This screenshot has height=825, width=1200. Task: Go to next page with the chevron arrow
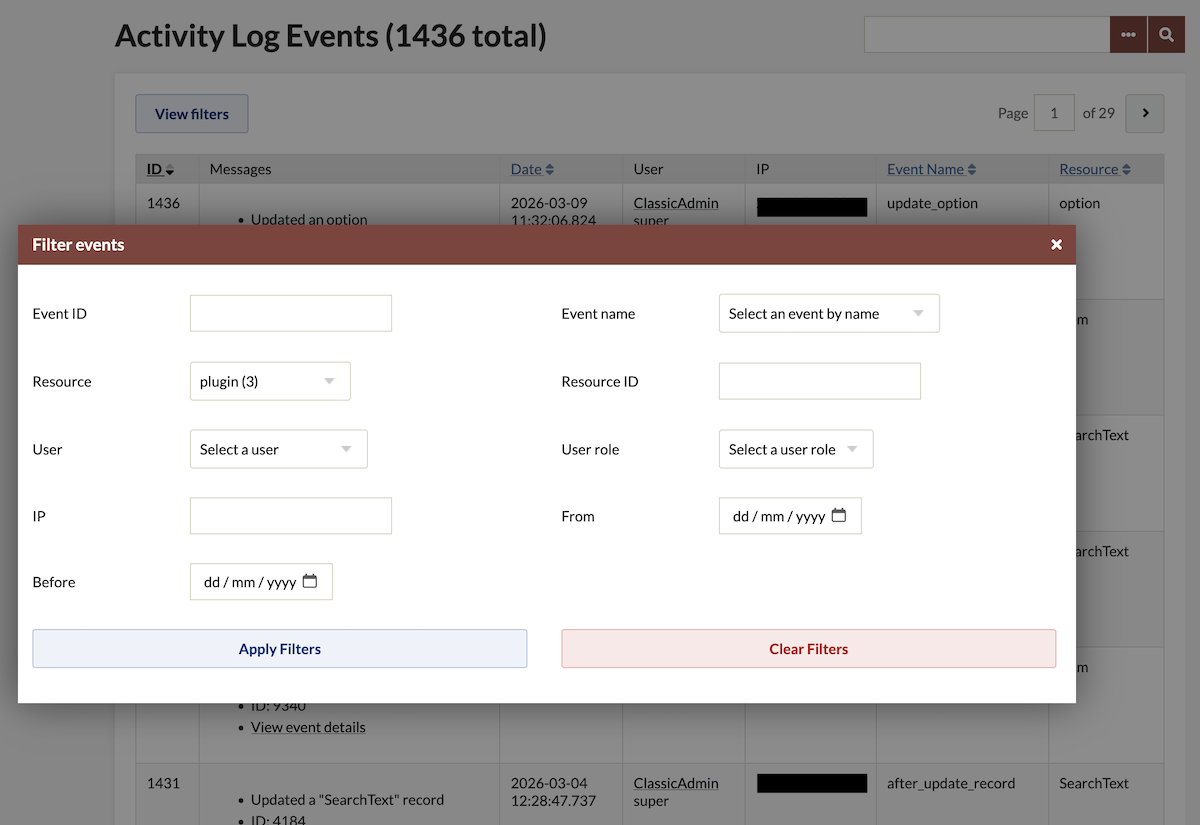(1144, 113)
